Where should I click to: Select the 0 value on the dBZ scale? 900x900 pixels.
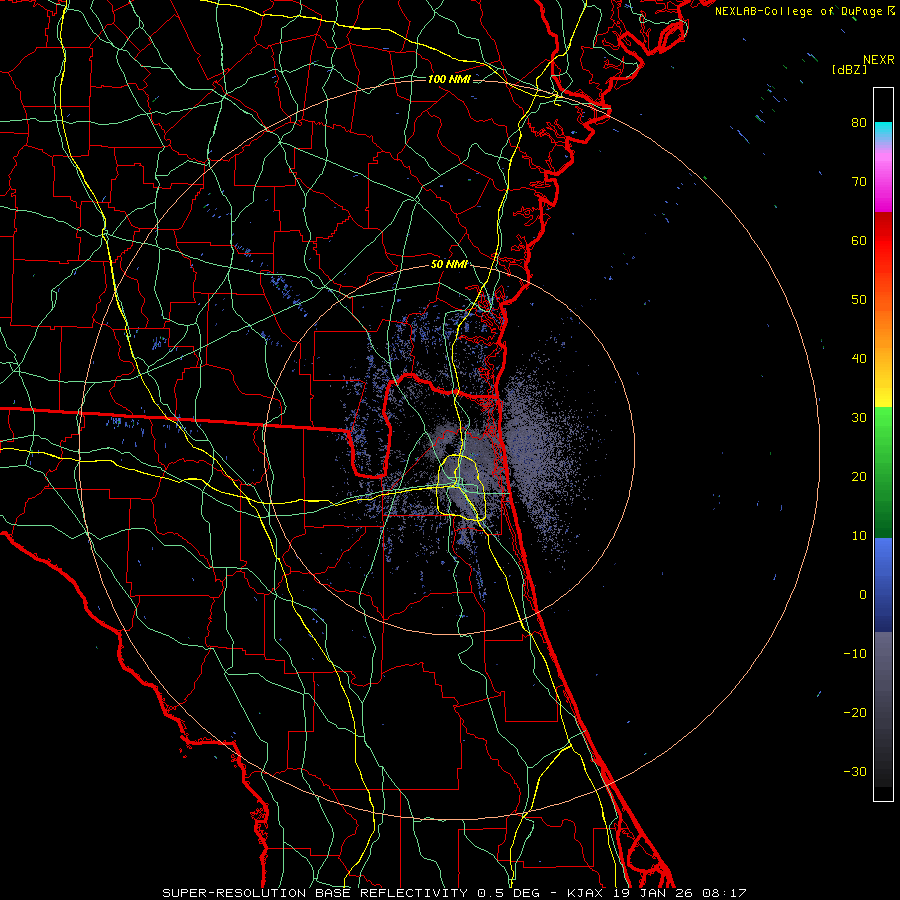[863, 595]
